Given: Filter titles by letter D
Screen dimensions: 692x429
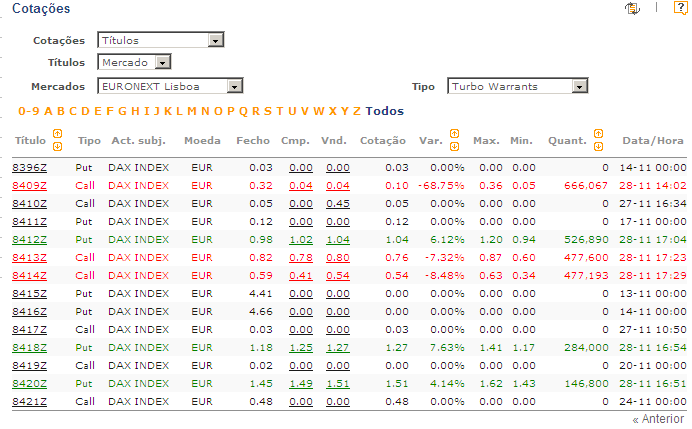Looking at the screenshot, I should [x=85, y=111].
